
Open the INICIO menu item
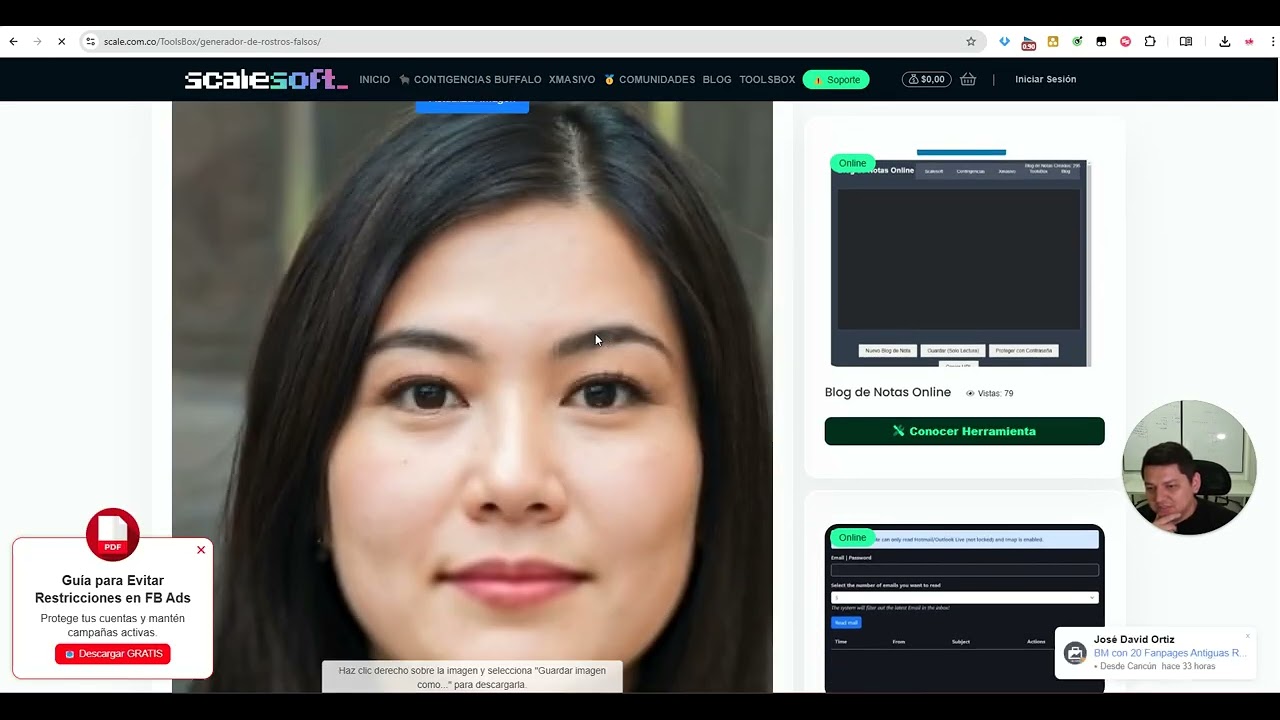pyautogui.click(x=375, y=79)
